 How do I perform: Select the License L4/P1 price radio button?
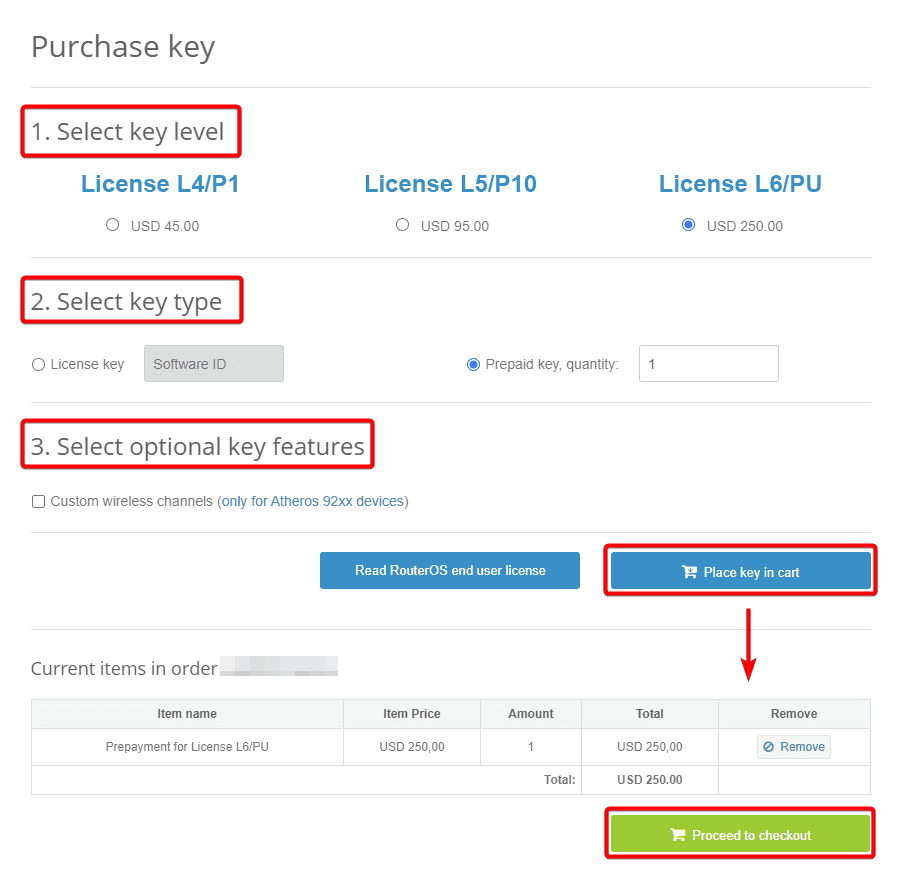pos(112,224)
